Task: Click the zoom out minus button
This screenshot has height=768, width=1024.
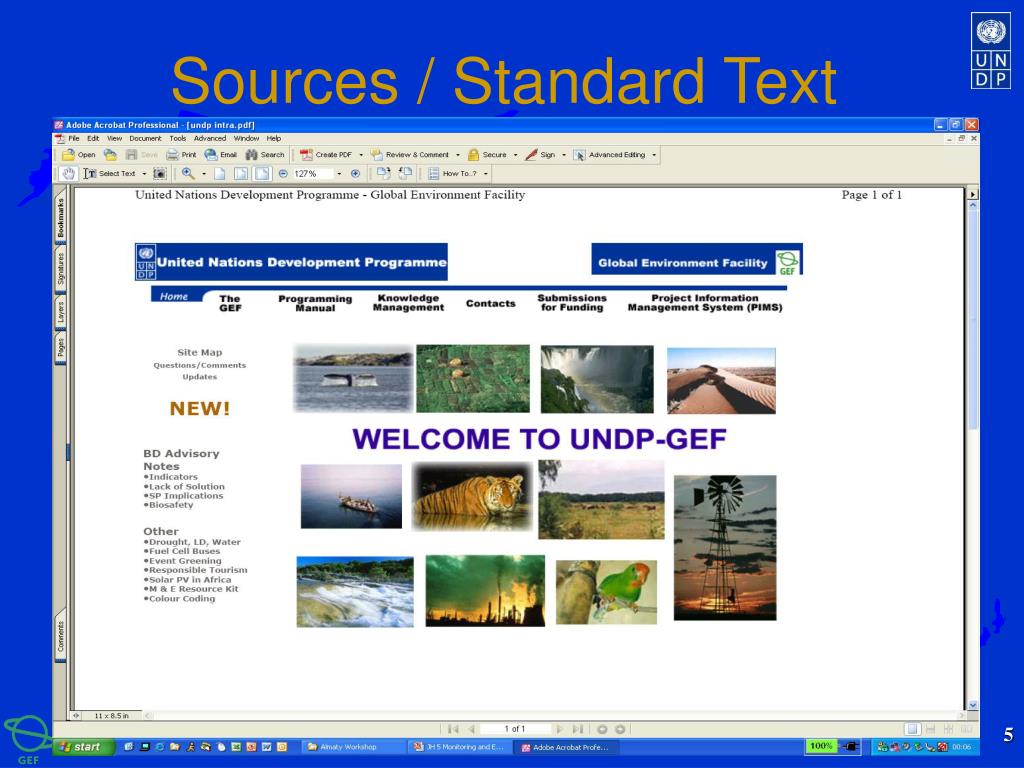Action: 283,174
